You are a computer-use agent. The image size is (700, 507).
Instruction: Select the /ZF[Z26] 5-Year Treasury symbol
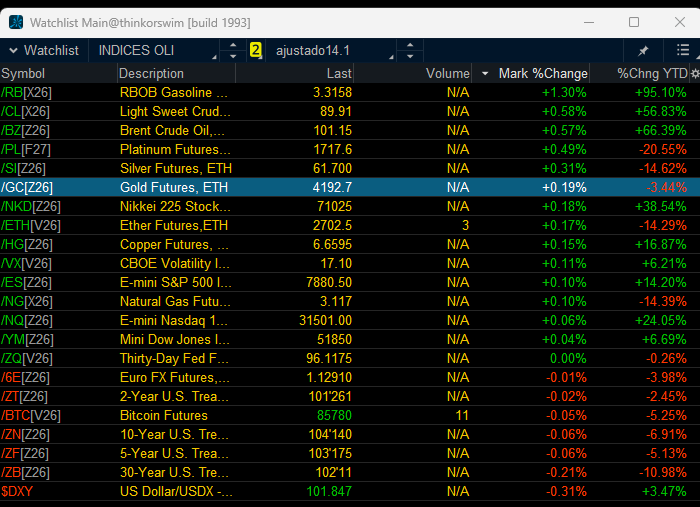tap(25, 453)
